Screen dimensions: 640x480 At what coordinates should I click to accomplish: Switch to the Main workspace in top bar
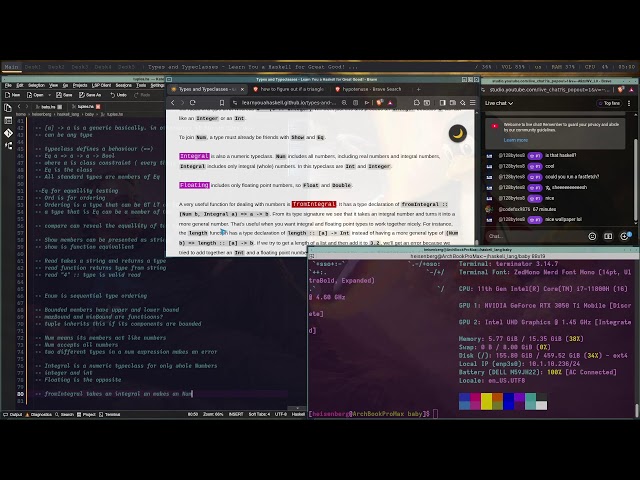click(x=11, y=67)
